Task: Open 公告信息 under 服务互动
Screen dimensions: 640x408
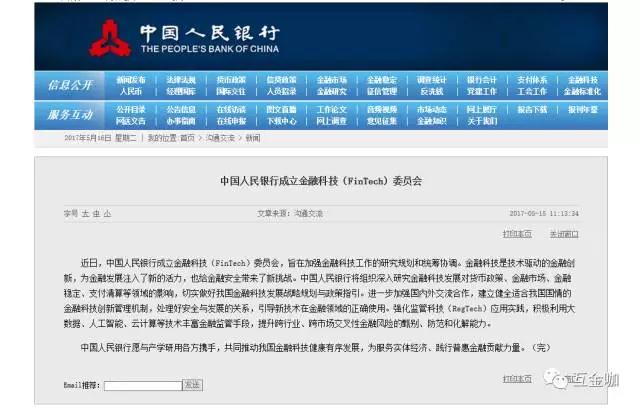Action: point(181,110)
